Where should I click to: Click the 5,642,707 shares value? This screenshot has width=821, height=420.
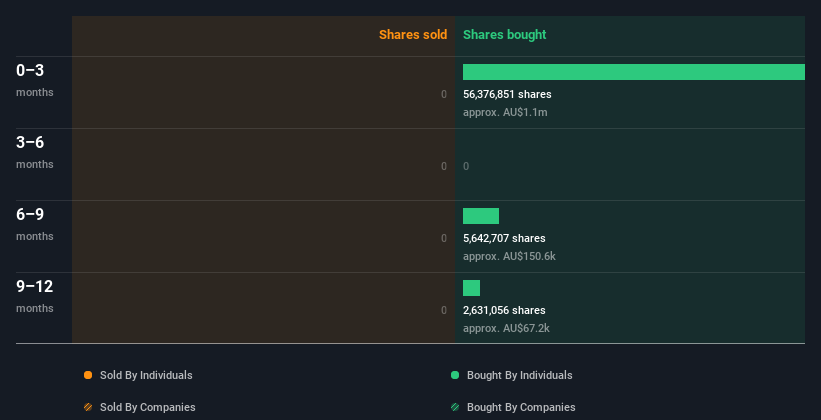click(504, 238)
